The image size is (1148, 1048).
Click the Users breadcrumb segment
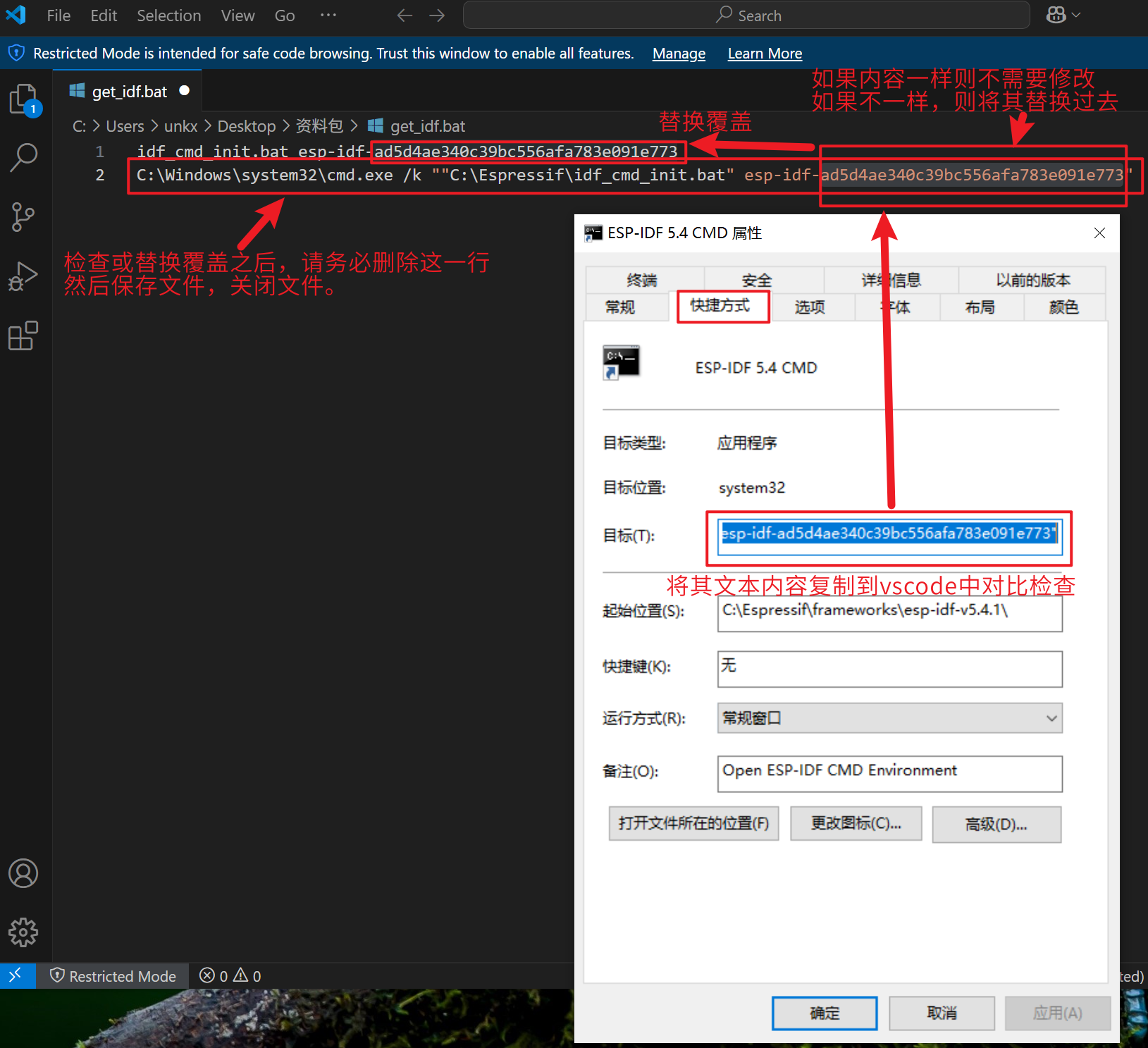pyautogui.click(x=125, y=126)
